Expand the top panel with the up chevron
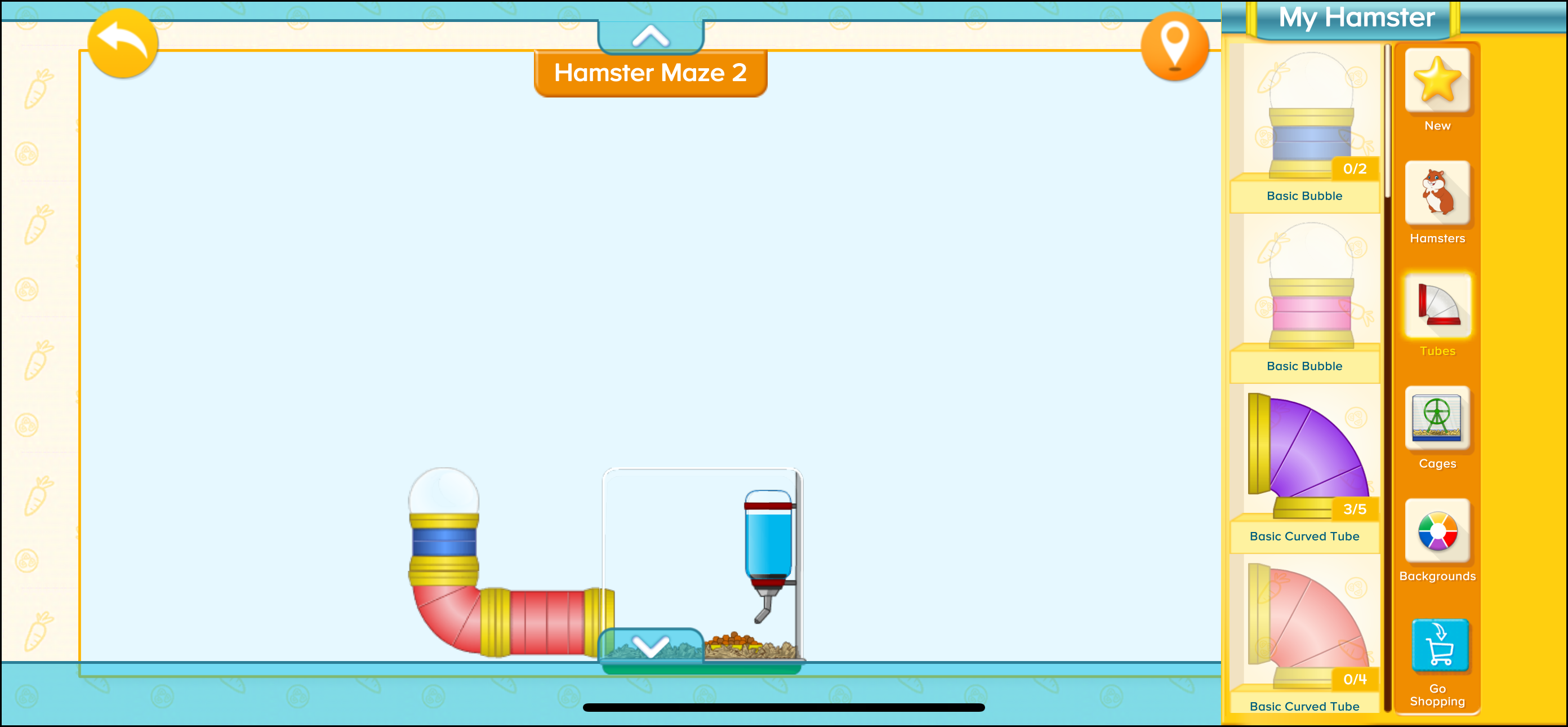Screen dimensions: 1568x727 (x=651, y=35)
